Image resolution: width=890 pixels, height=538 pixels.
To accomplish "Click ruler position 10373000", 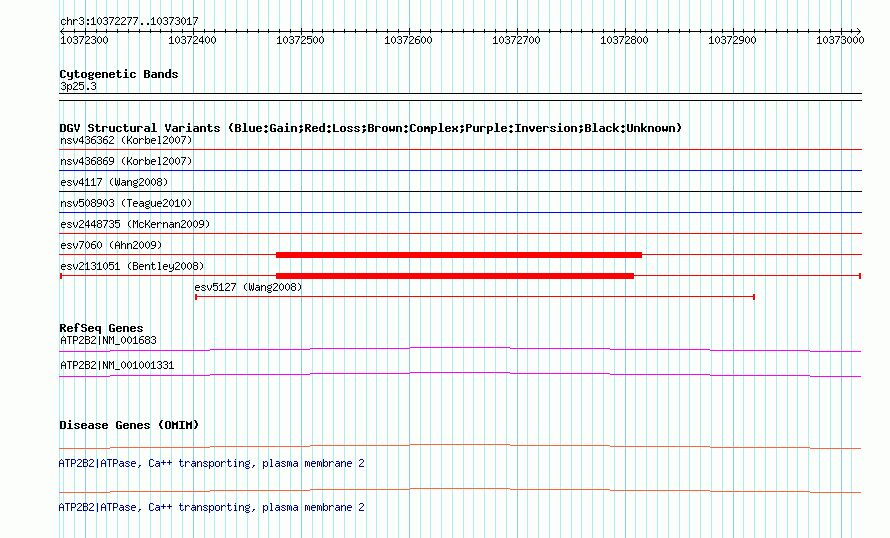I will (x=840, y=40).
